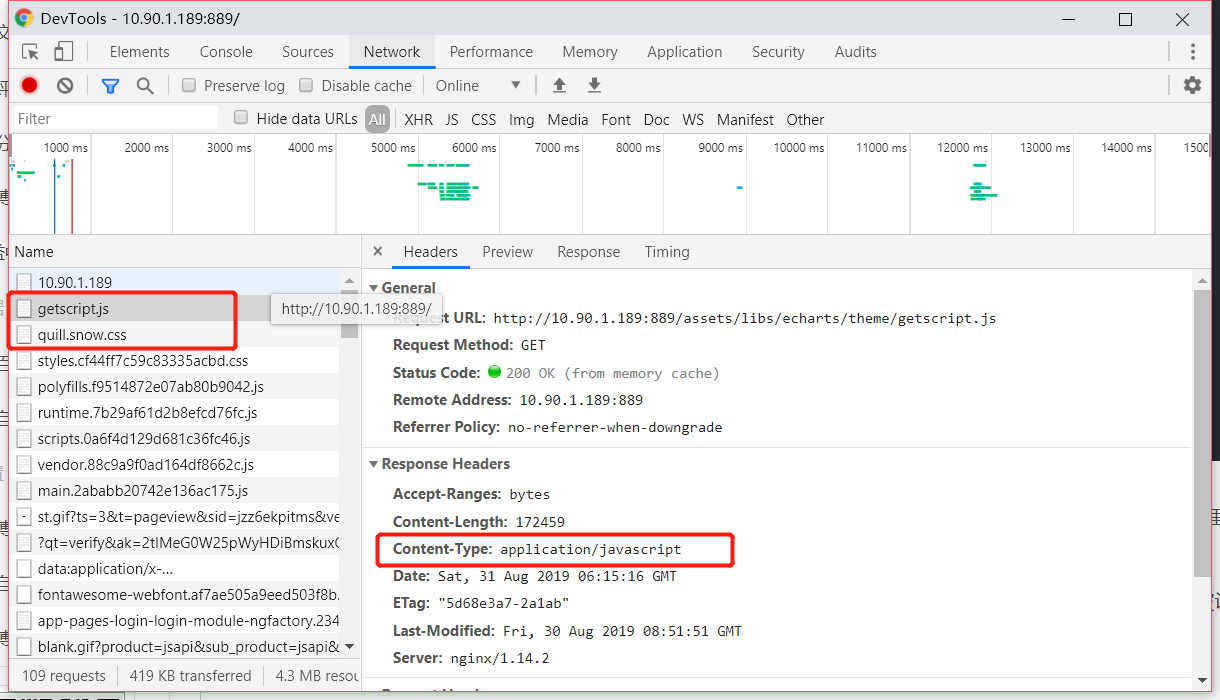Toggle the network filter funnel icon
Image resolution: width=1220 pixels, height=700 pixels.
click(x=110, y=85)
